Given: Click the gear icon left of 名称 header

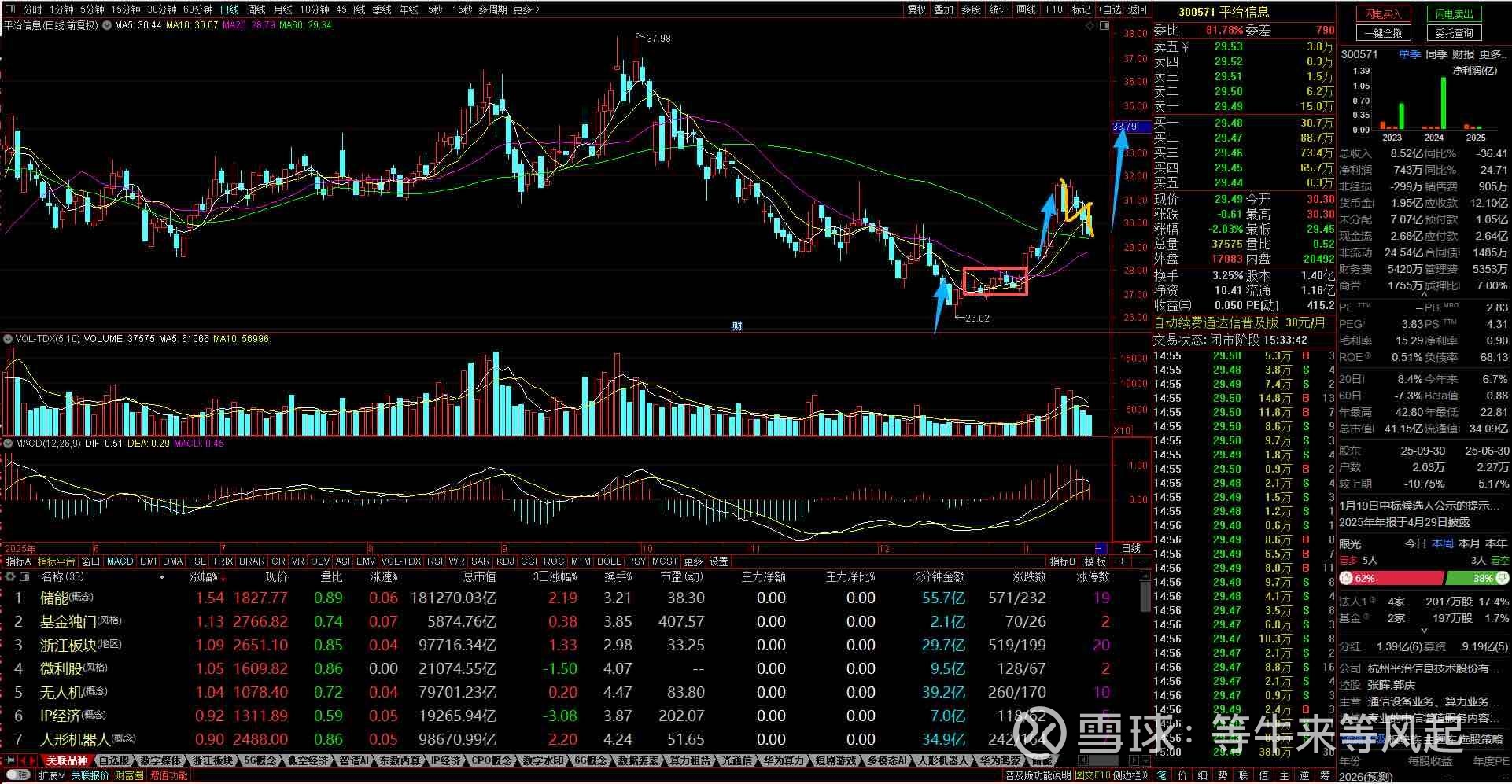Looking at the screenshot, I should 11,576.
